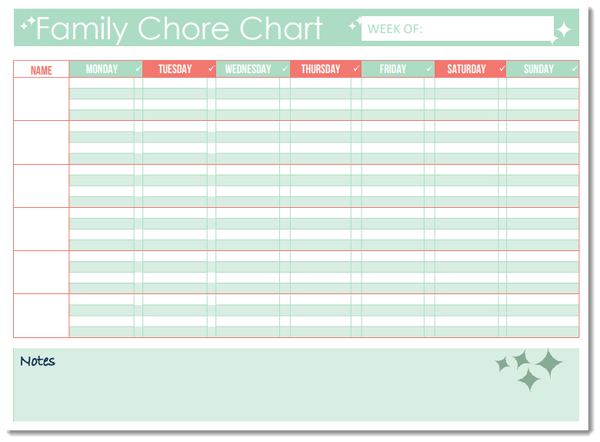Image resolution: width=600 pixels, height=442 pixels.
Task: Check the first Monday checkbox cell
Action: coord(138,83)
